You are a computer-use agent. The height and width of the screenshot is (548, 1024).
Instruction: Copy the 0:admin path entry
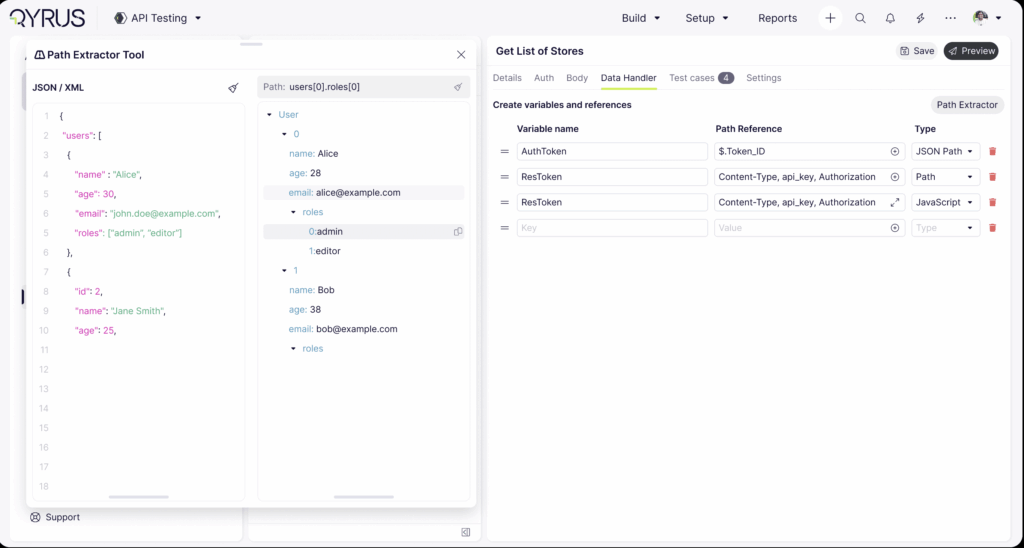(458, 232)
